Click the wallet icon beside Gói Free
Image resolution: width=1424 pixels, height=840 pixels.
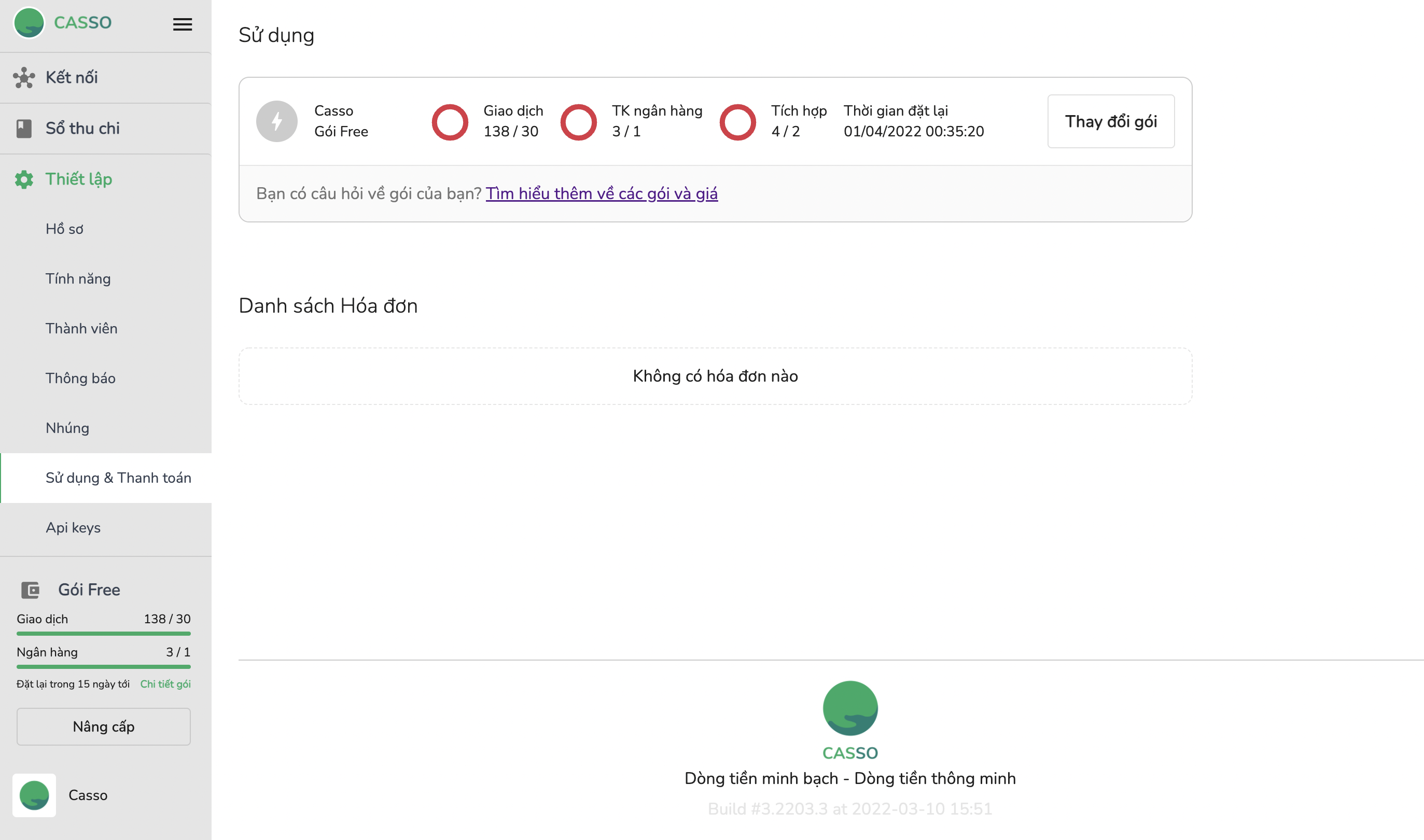pyautogui.click(x=30, y=590)
